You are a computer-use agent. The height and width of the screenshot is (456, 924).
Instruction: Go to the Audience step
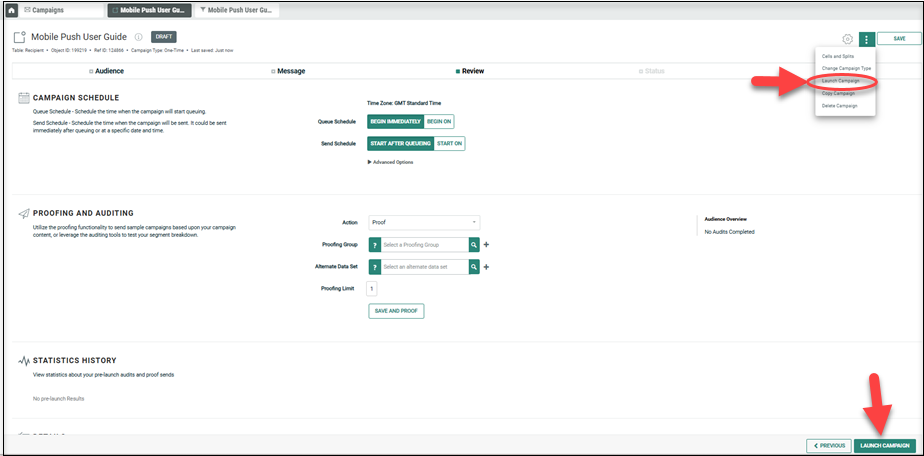pyautogui.click(x=107, y=71)
